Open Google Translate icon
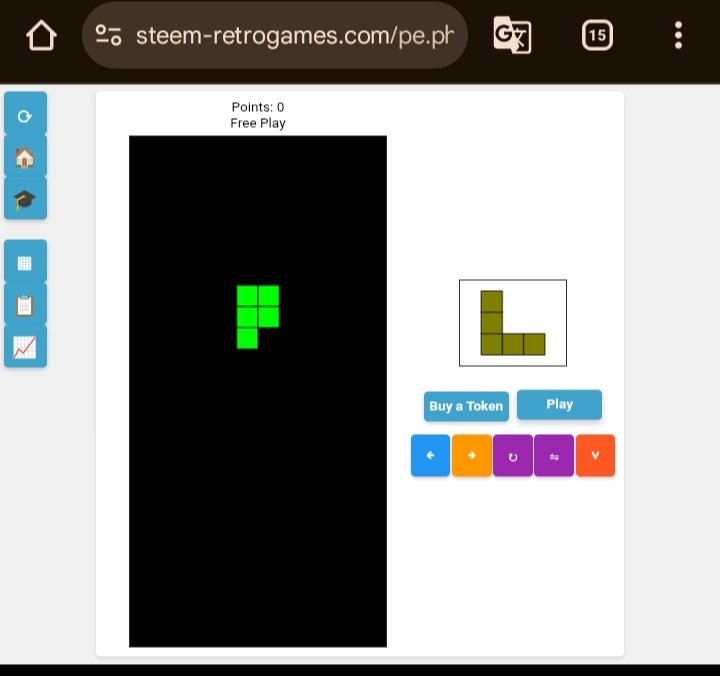720x676 pixels. (512, 35)
